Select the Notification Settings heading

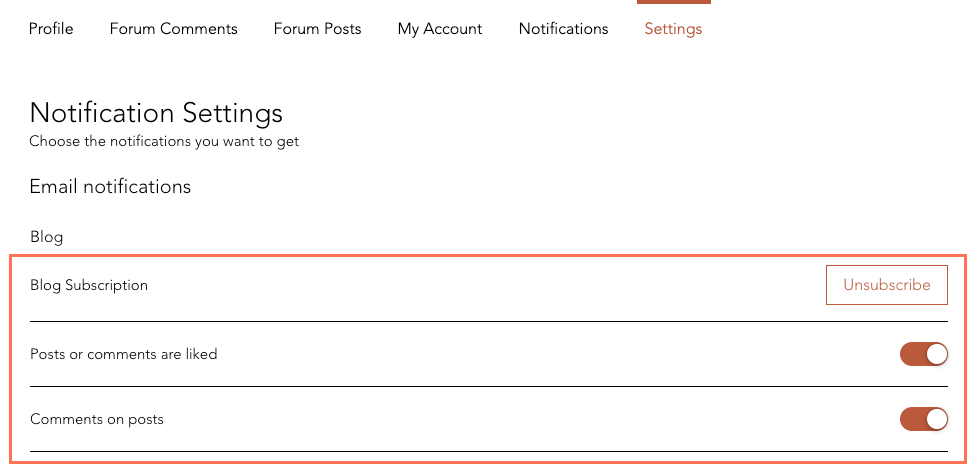[156, 113]
